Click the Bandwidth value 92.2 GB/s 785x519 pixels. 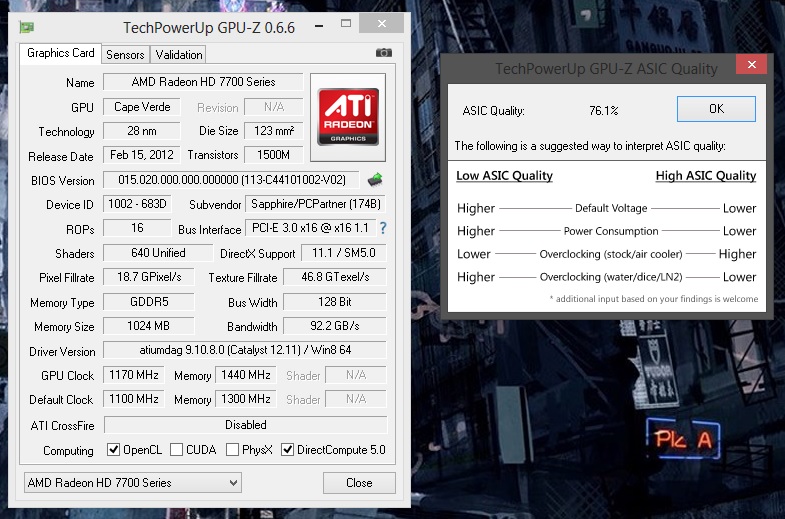point(335,326)
